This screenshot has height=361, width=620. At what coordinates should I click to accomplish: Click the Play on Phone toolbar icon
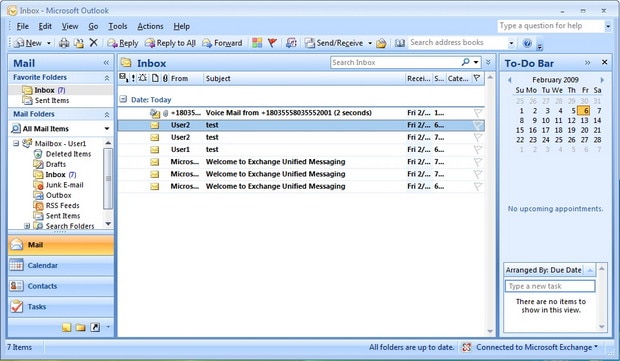point(291,43)
